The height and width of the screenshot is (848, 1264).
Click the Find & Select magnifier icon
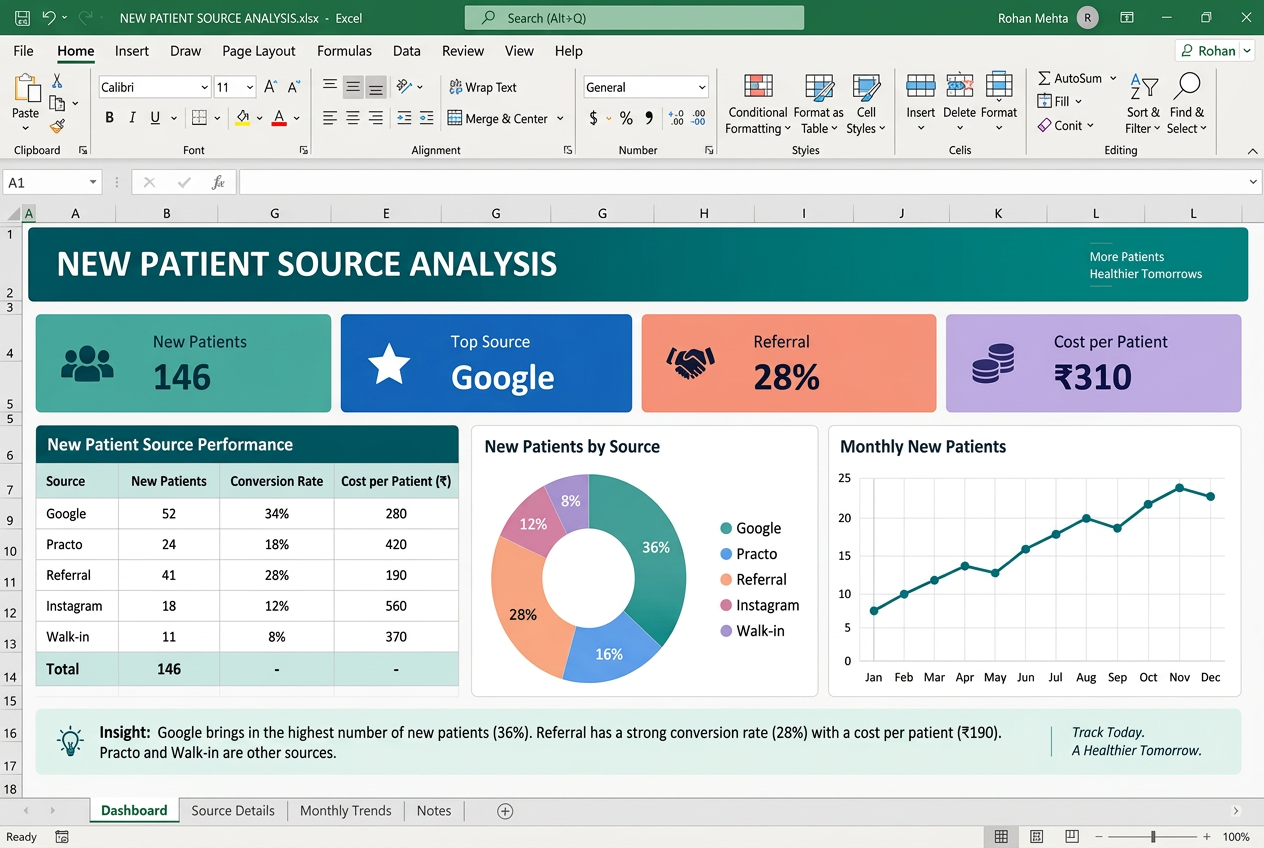click(x=1188, y=87)
